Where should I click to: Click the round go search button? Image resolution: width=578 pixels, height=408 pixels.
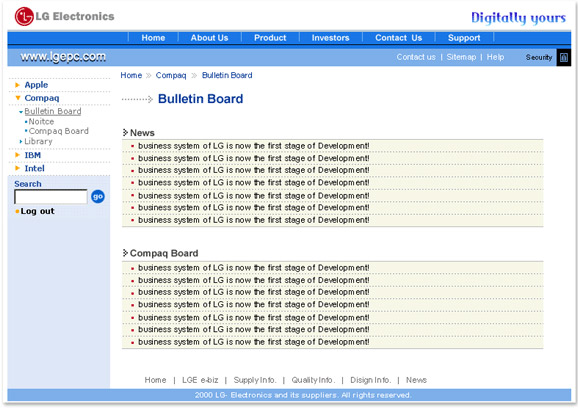(x=98, y=196)
